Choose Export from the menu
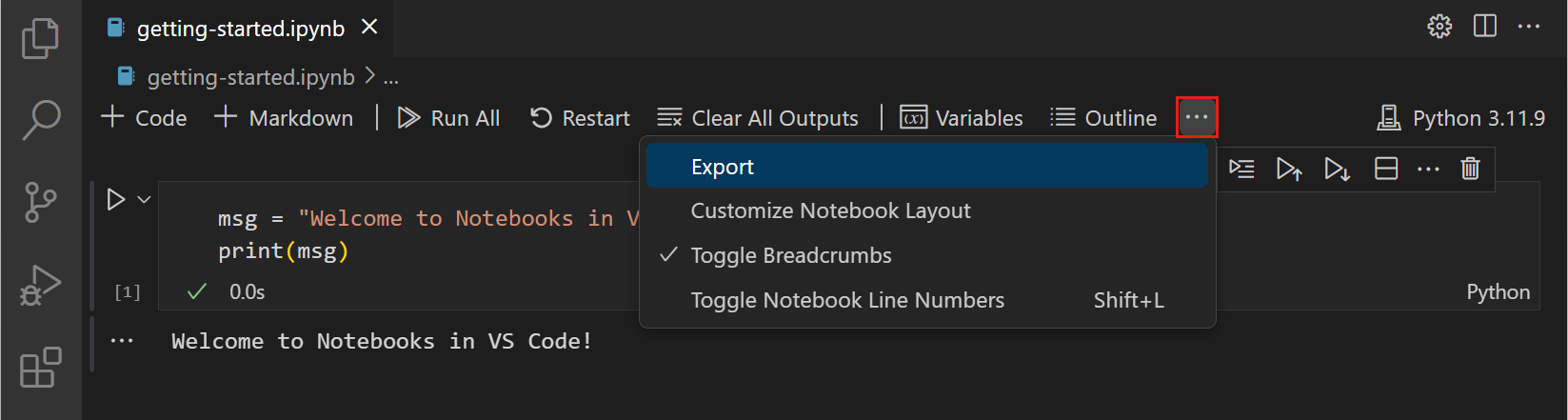The width and height of the screenshot is (1568, 420). point(722,167)
